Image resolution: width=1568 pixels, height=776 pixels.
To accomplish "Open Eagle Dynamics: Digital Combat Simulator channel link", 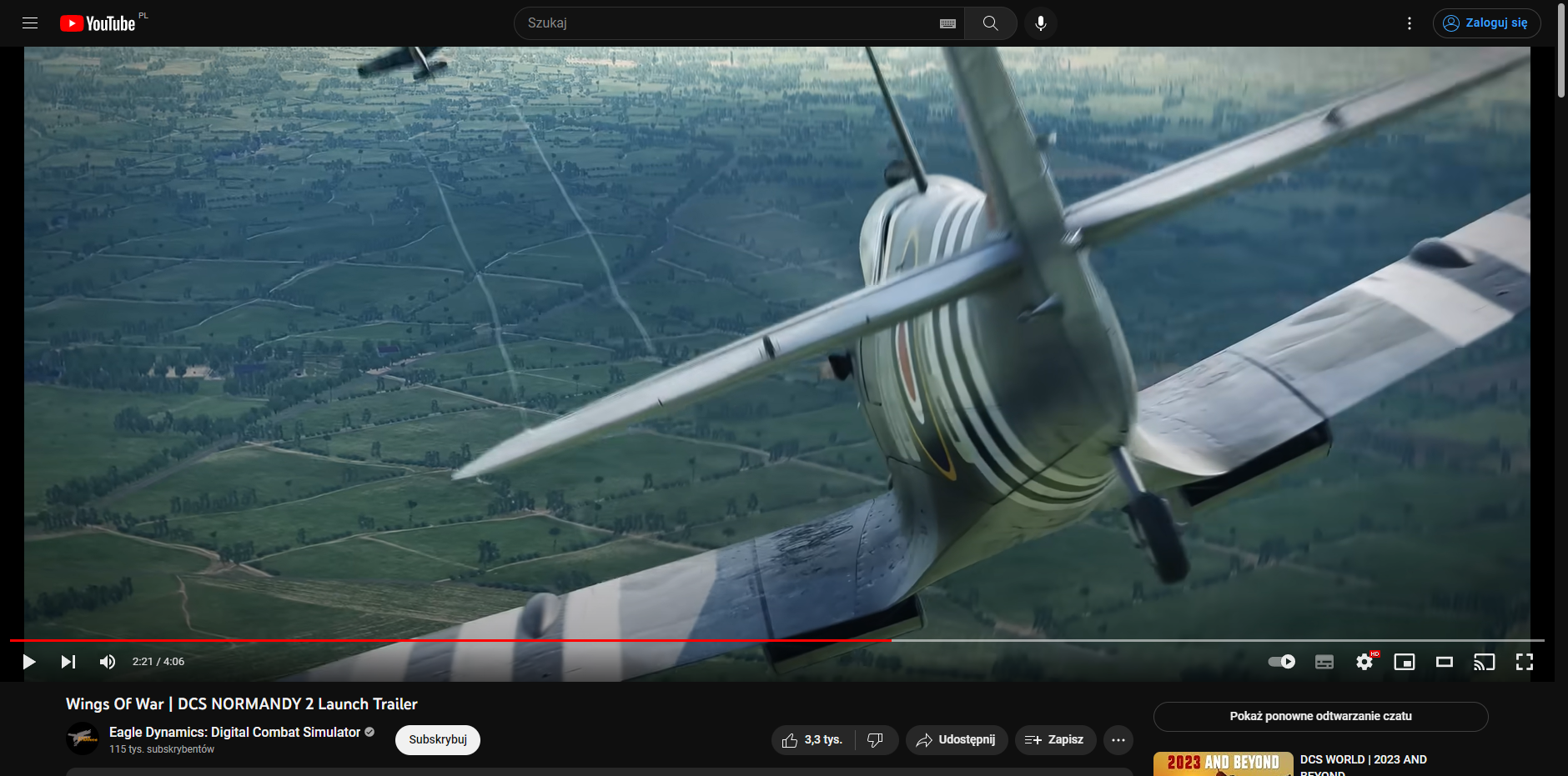I will click(234, 732).
